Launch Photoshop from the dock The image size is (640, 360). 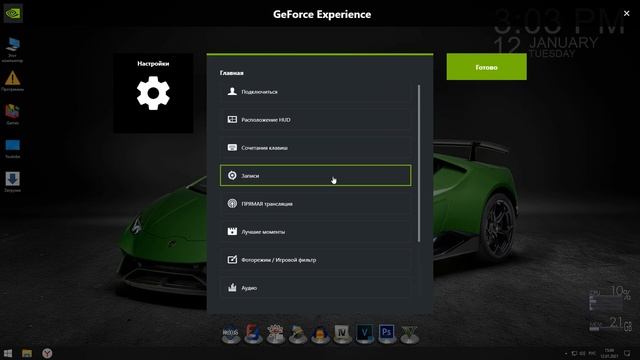(x=387, y=333)
